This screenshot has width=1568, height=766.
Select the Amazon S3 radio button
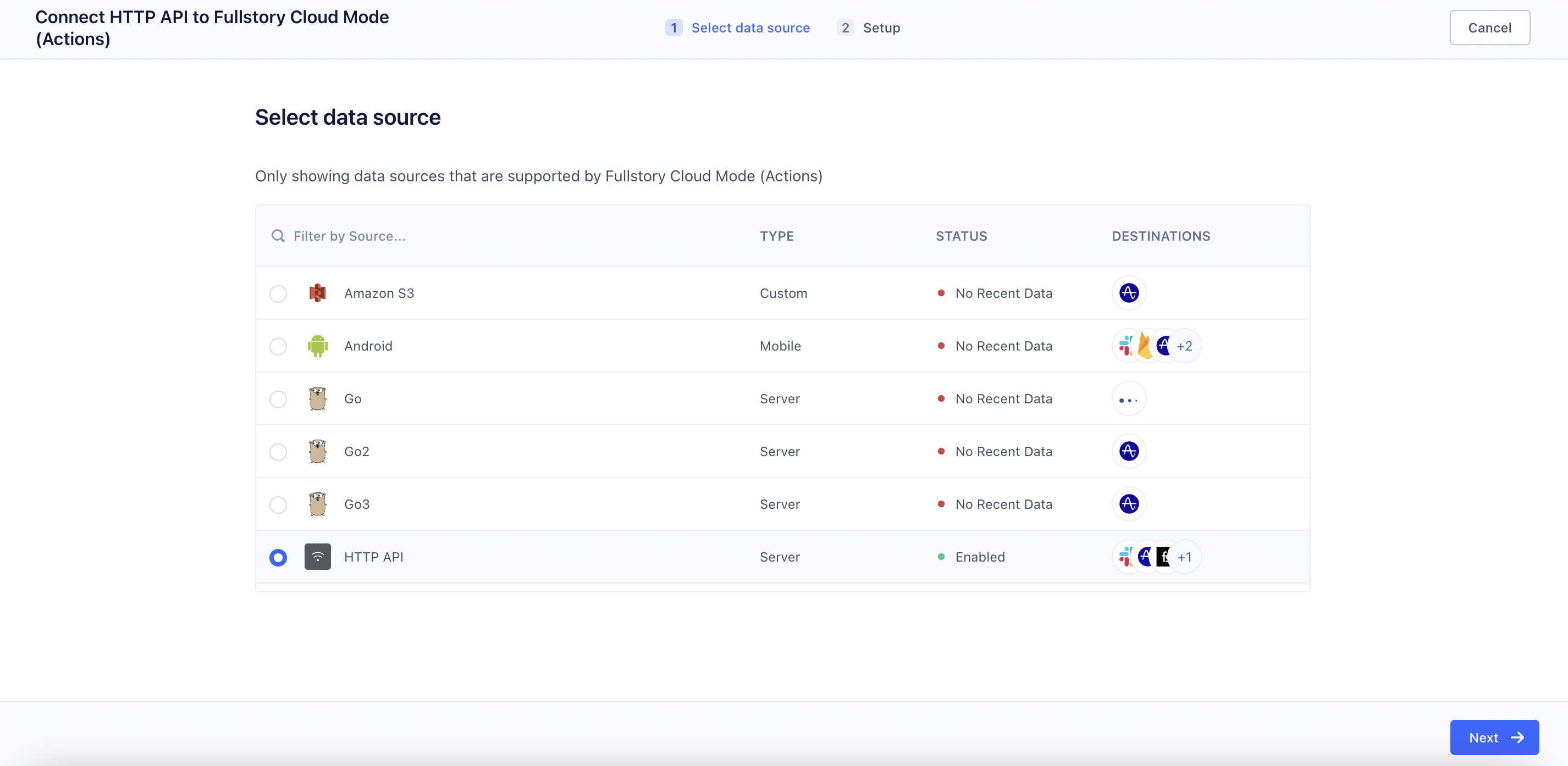278,293
